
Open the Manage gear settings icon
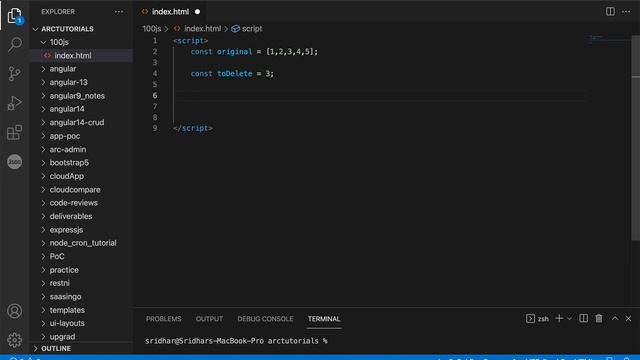click(x=15, y=340)
